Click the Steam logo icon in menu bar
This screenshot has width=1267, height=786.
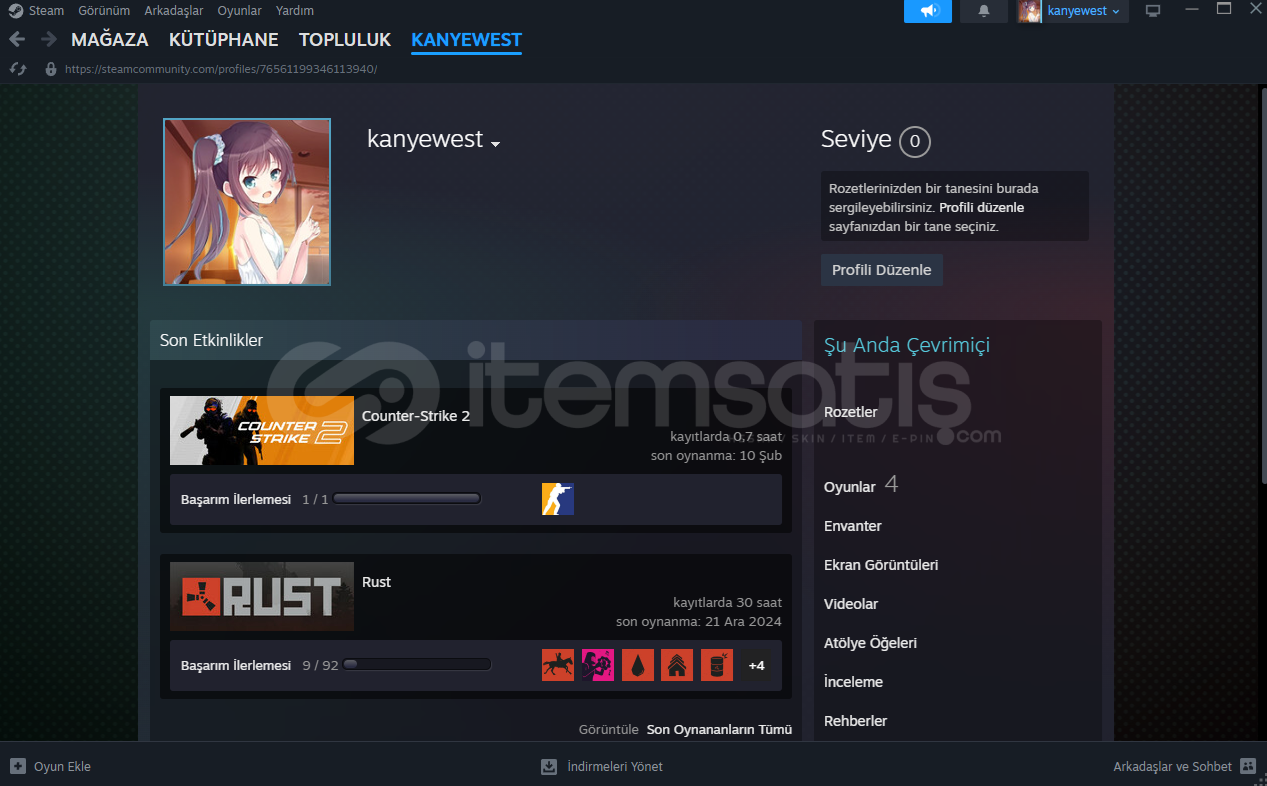click(15, 11)
